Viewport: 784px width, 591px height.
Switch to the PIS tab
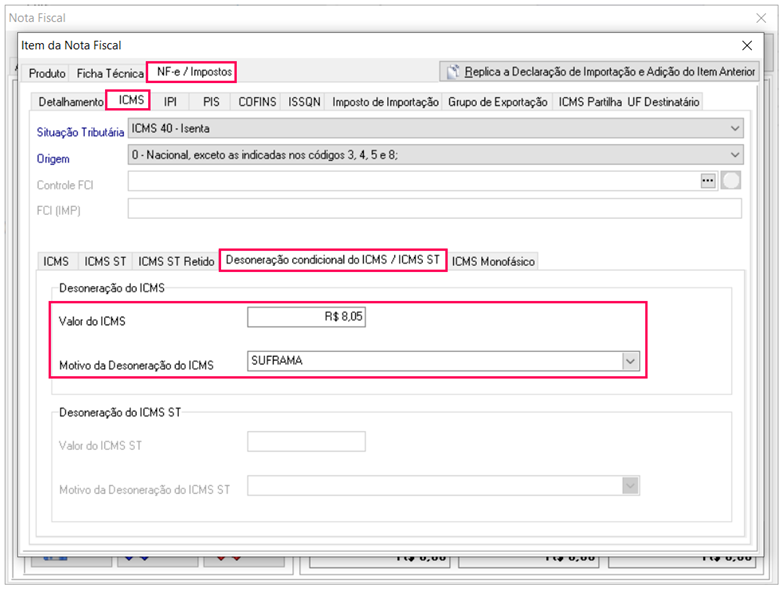point(211,102)
